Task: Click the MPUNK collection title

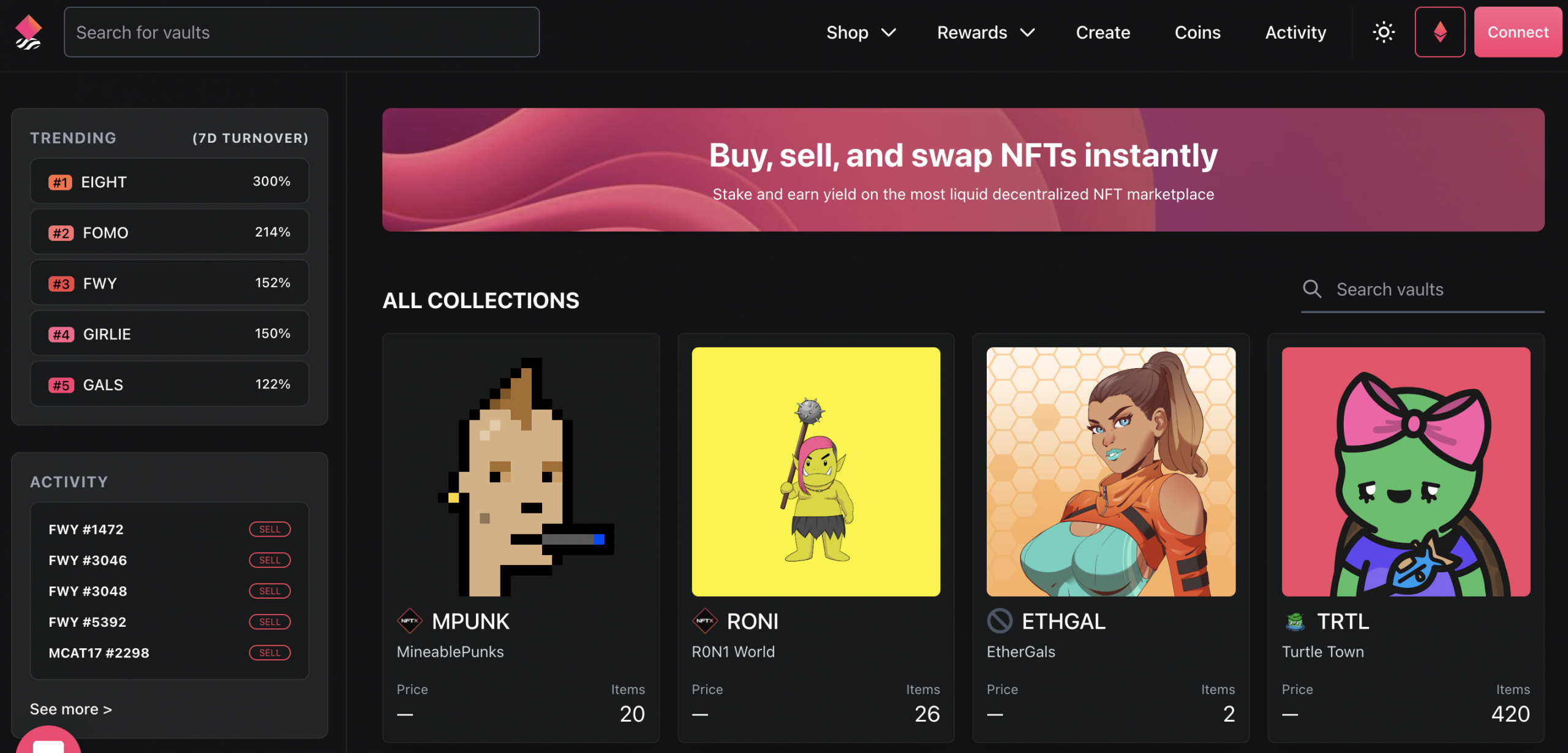Action: click(470, 621)
